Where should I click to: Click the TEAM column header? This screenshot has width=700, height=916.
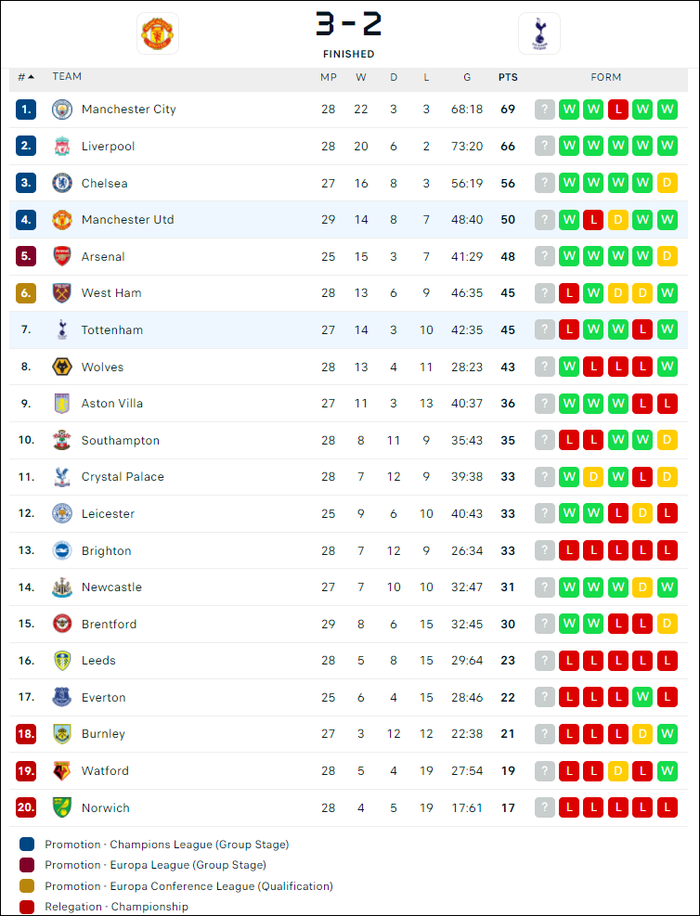coord(67,77)
